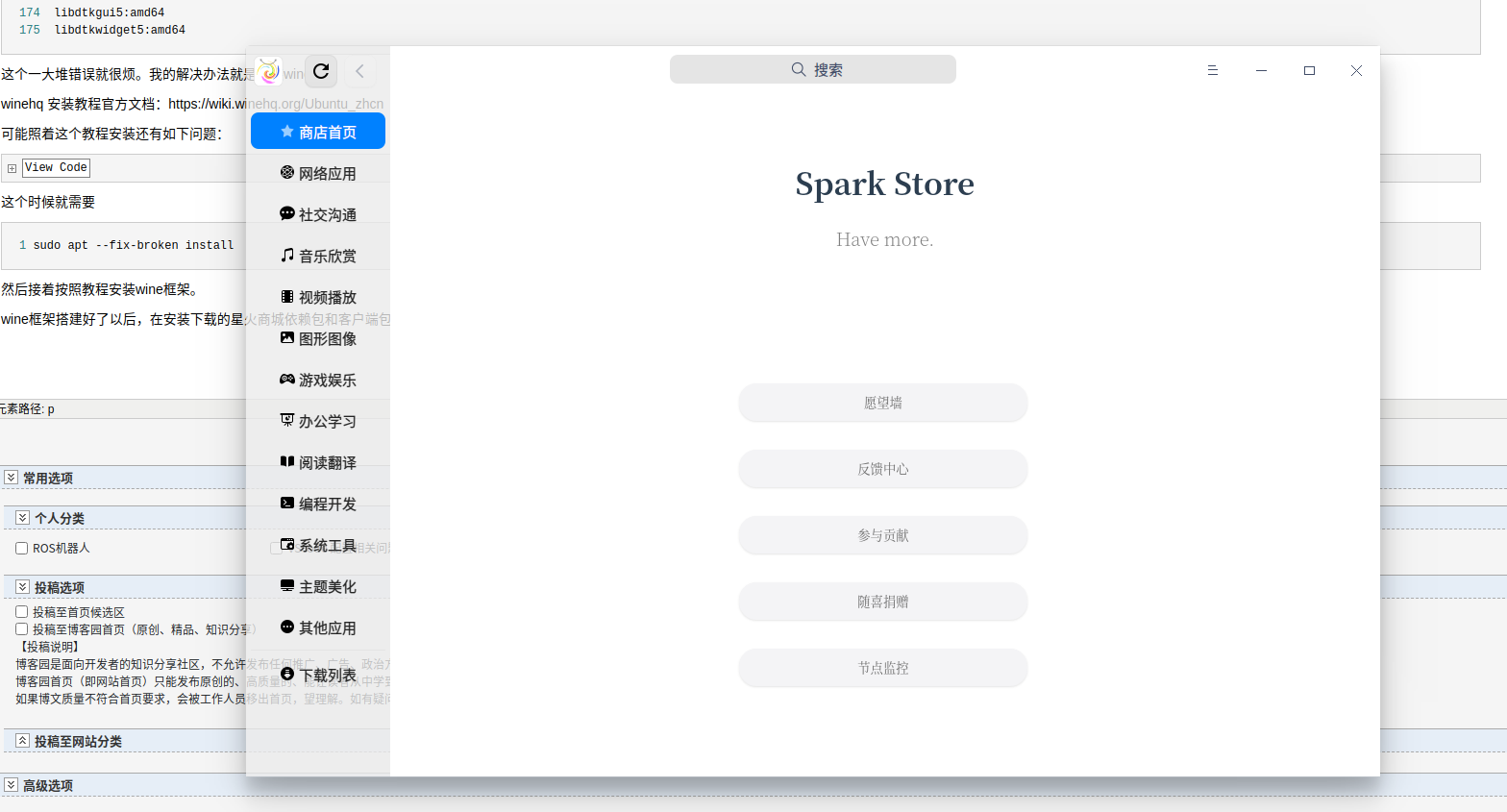Click the Have more. subtitle text
Image resolution: width=1507 pixels, height=812 pixels.
[x=884, y=239]
